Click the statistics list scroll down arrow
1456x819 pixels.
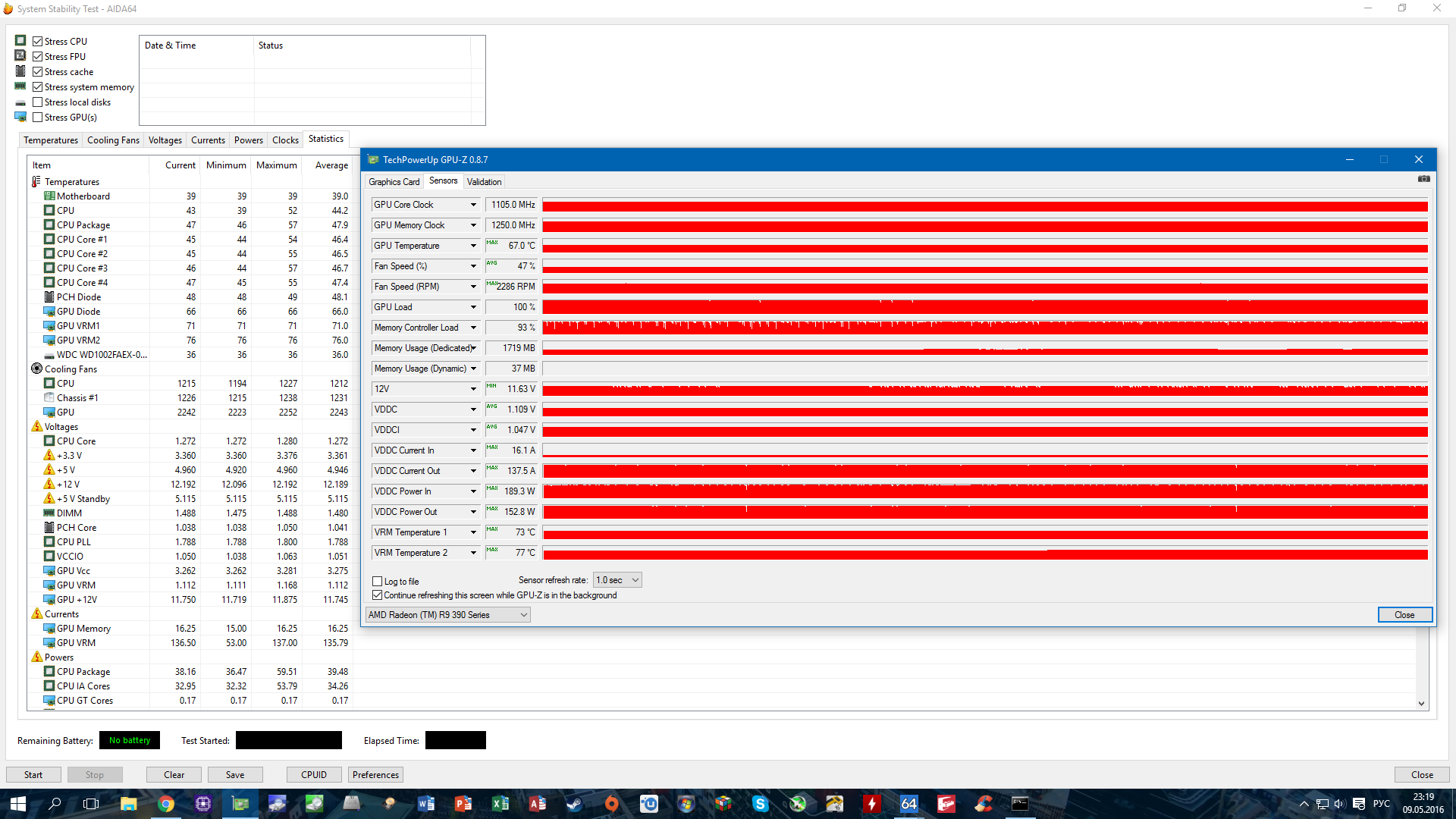pos(1421,704)
